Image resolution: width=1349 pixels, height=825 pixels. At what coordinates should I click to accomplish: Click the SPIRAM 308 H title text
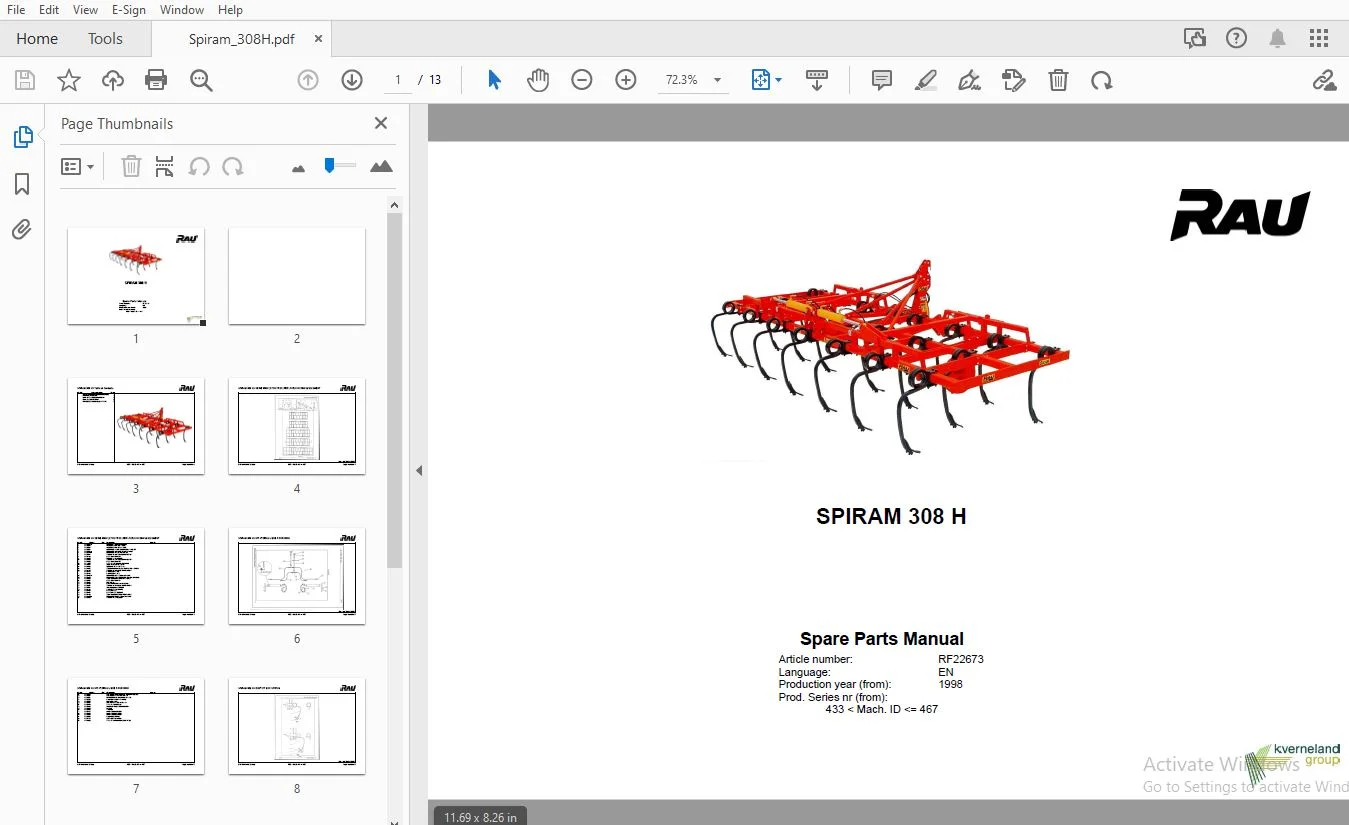point(891,516)
